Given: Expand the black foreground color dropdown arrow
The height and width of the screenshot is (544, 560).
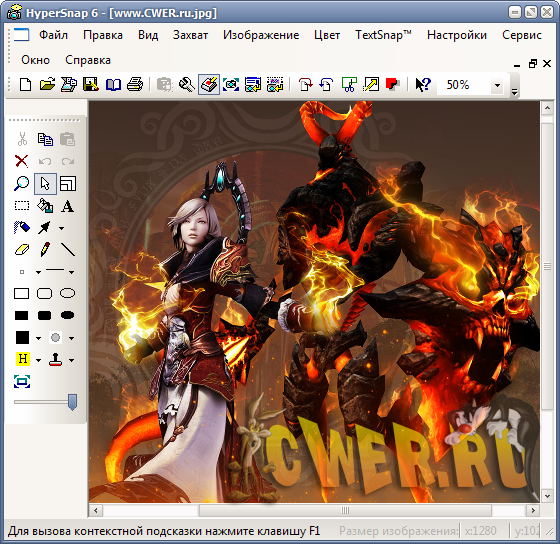Looking at the screenshot, I should tap(38, 338).
